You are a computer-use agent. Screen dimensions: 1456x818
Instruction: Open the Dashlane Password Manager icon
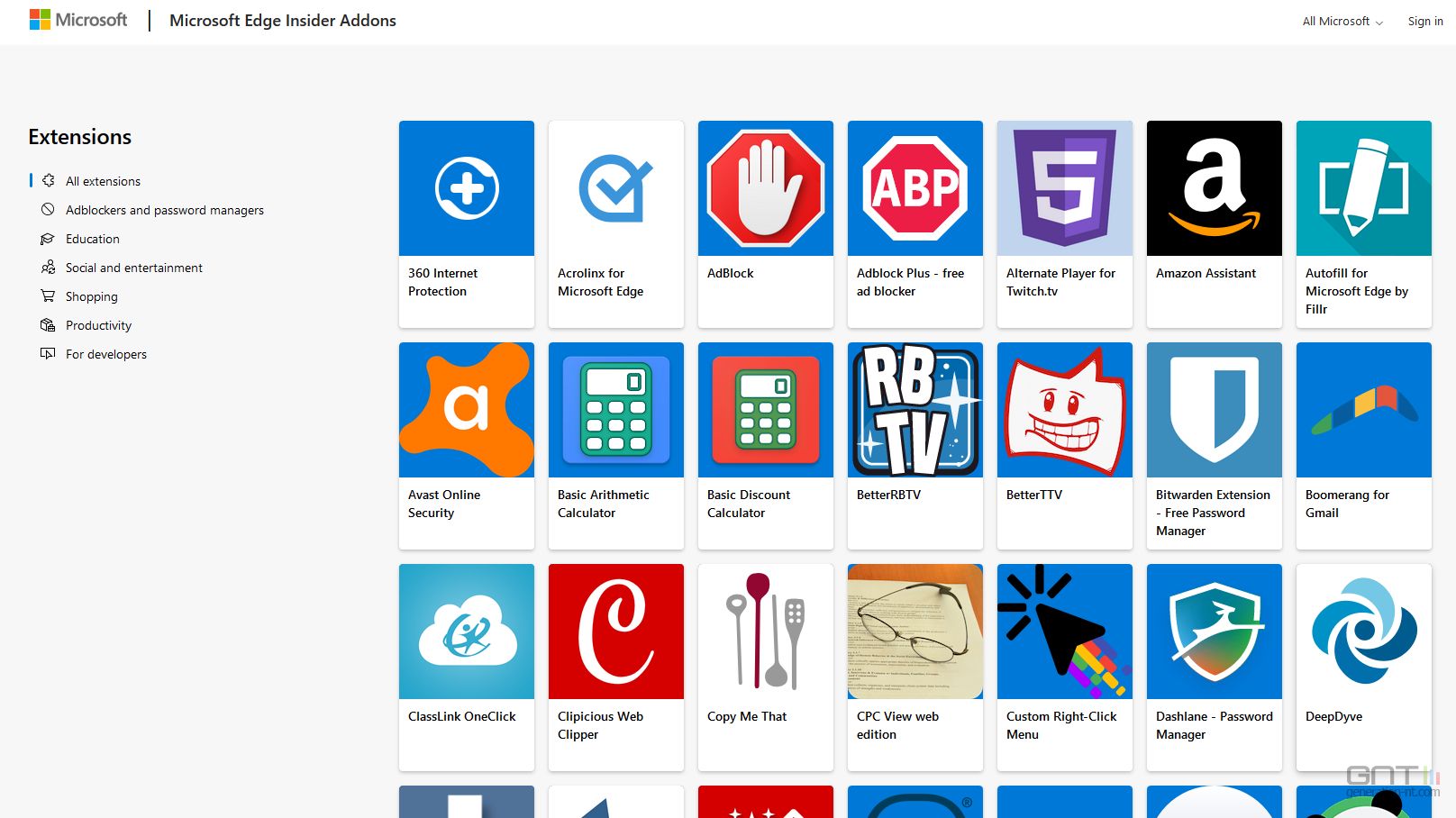pyautogui.click(x=1215, y=632)
